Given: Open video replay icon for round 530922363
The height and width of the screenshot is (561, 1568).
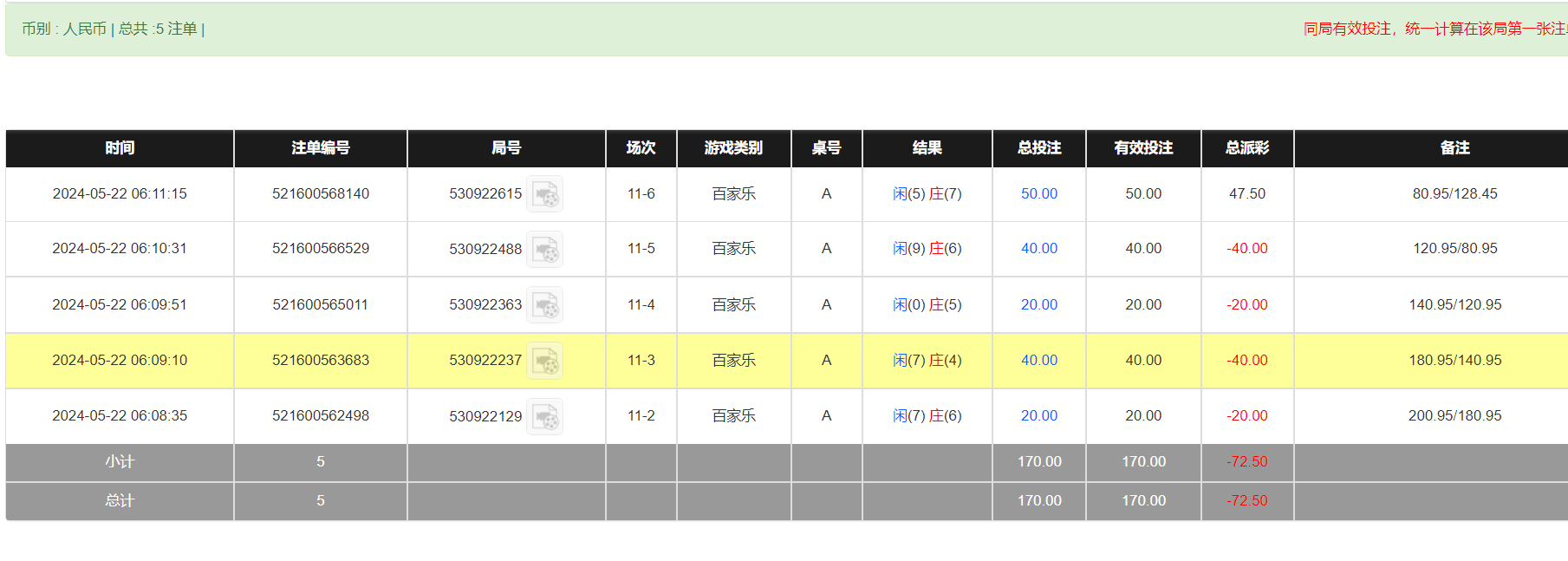Looking at the screenshot, I should (546, 305).
